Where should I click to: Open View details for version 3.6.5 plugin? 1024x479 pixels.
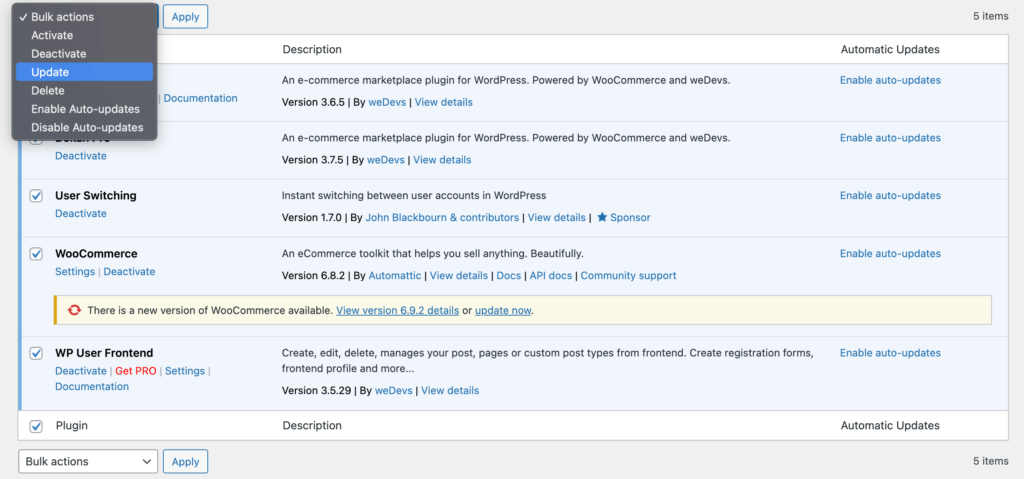click(x=443, y=102)
